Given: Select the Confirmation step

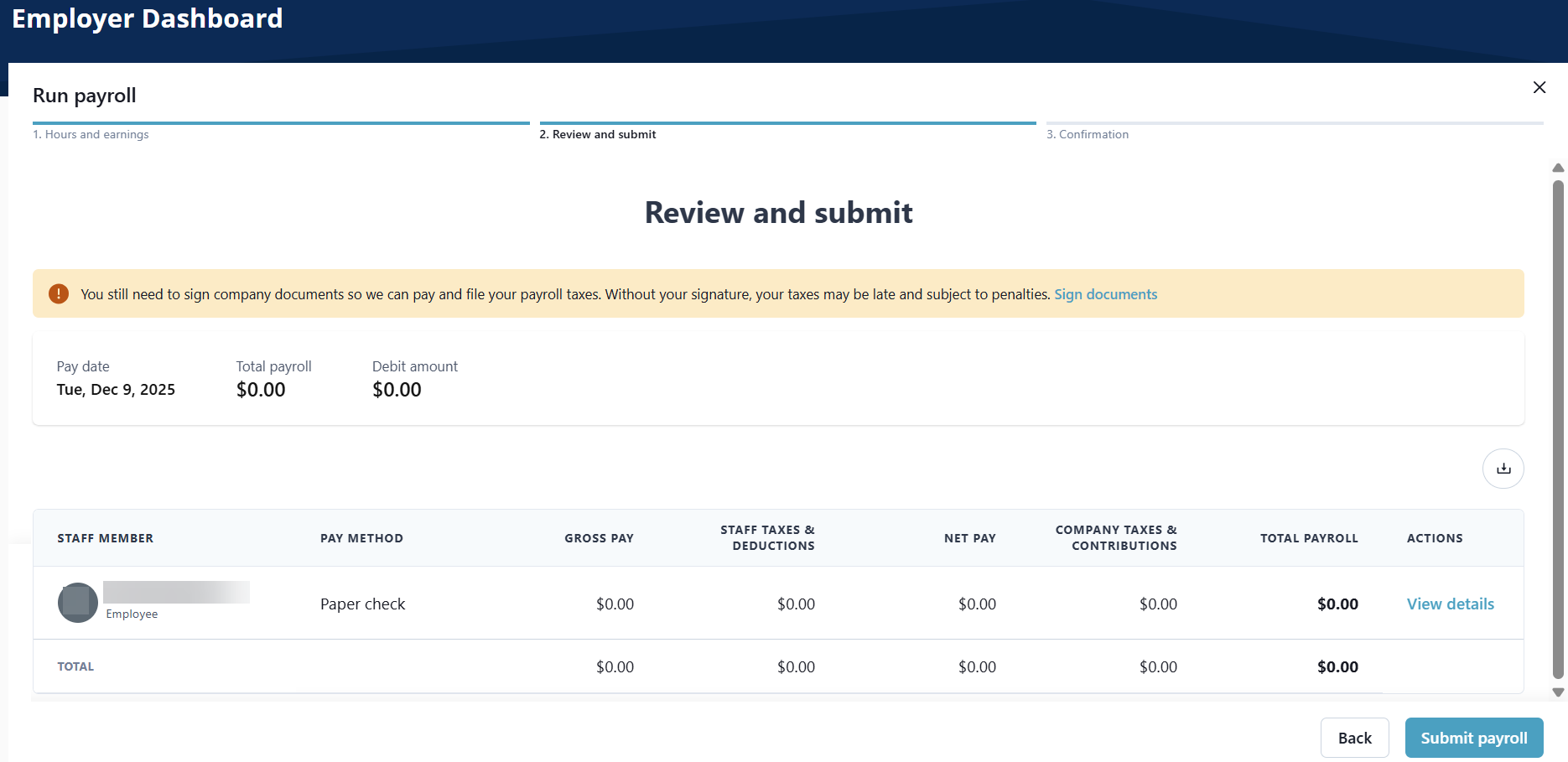Looking at the screenshot, I should [x=1087, y=134].
